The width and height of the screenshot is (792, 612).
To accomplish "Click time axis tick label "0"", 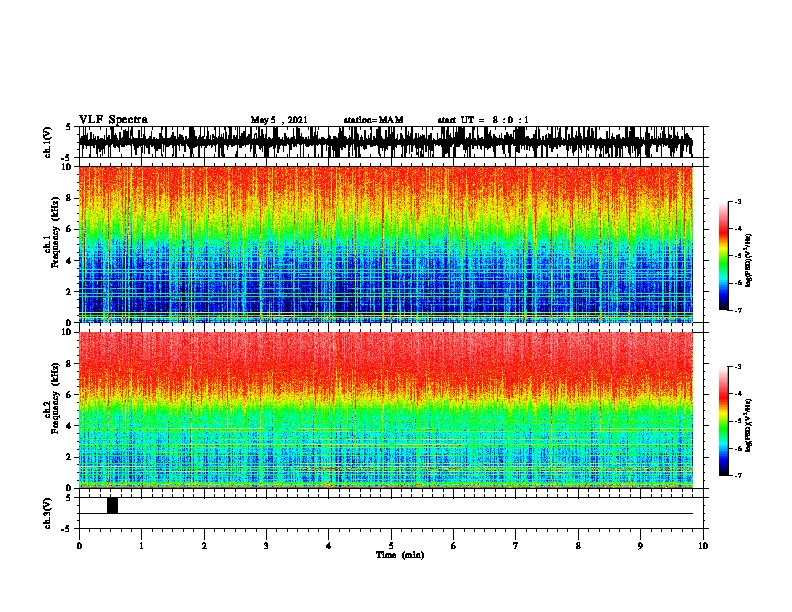I will coord(79,546).
